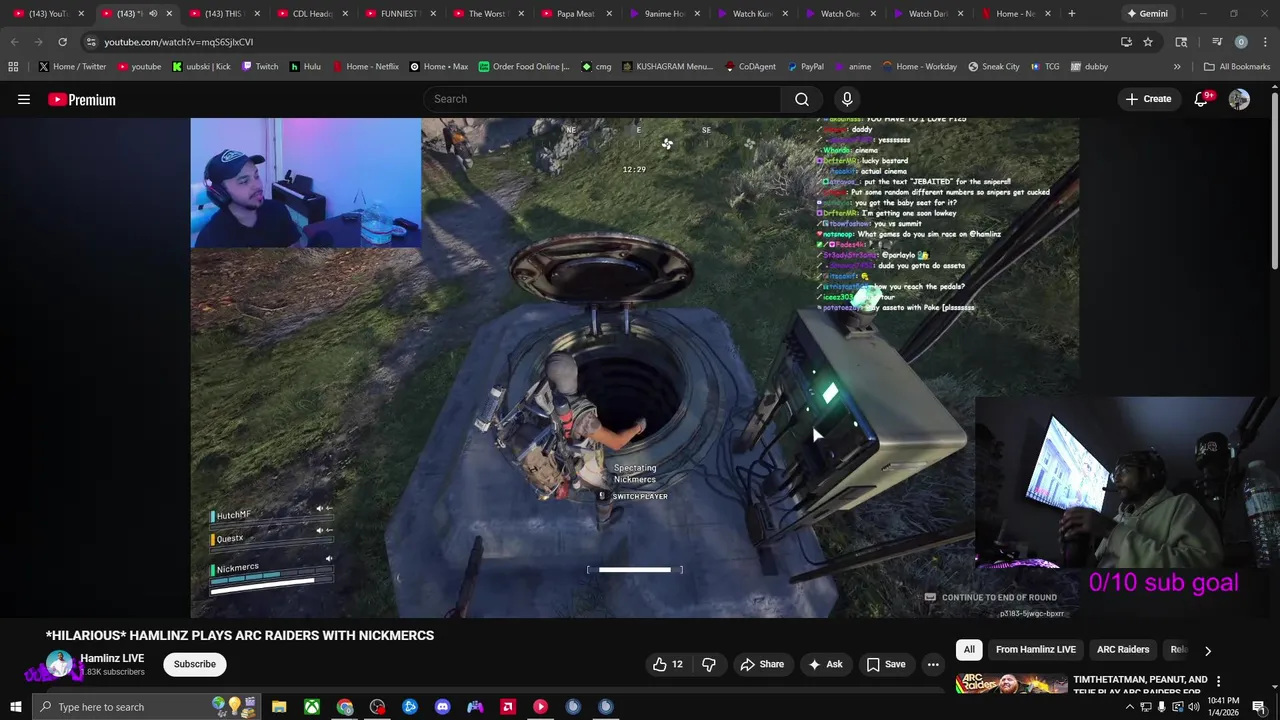
Task: Open volume control in system tray
Action: coord(1193,707)
